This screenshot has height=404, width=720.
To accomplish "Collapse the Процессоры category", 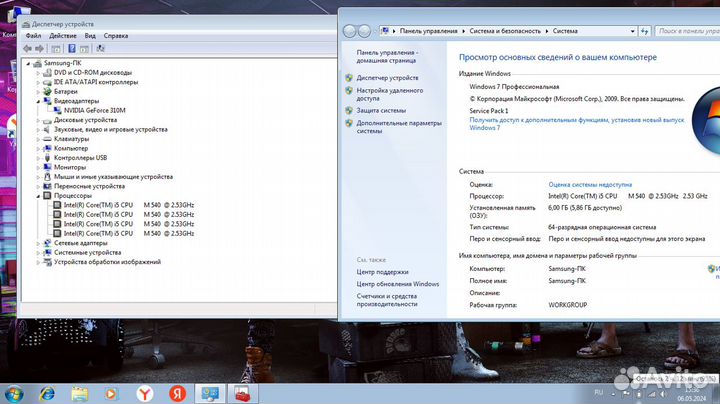I will tap(38, 196).
